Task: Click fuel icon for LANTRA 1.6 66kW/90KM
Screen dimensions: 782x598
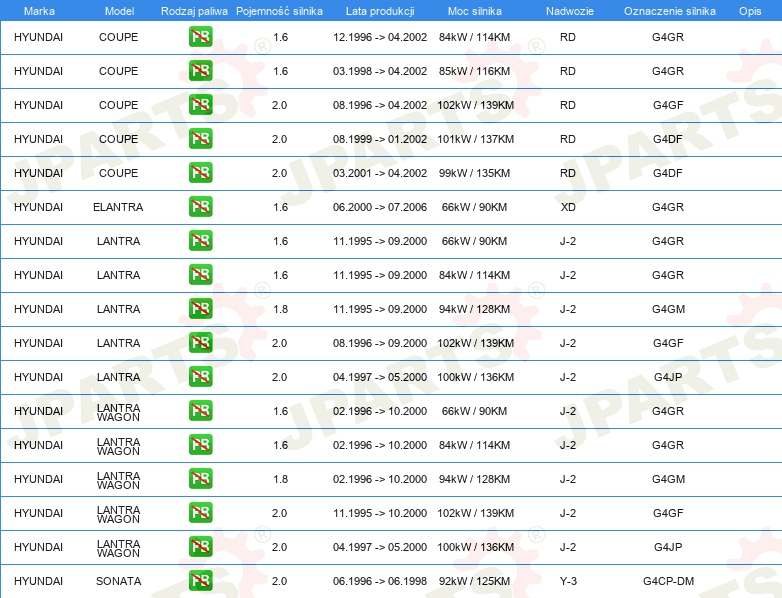Action: coord(200,240)
